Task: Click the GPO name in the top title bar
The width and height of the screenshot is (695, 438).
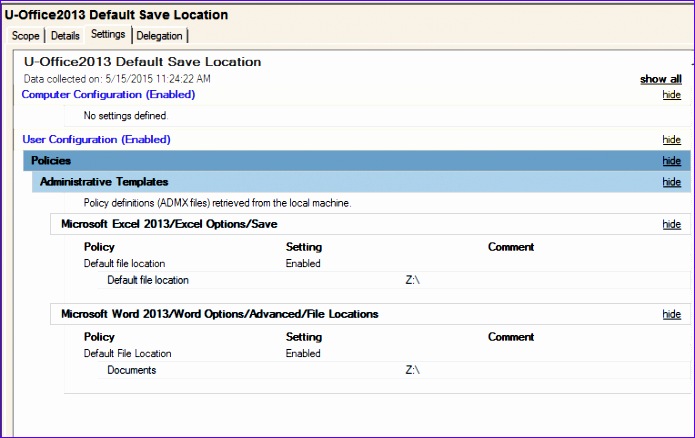Action: 116,15
